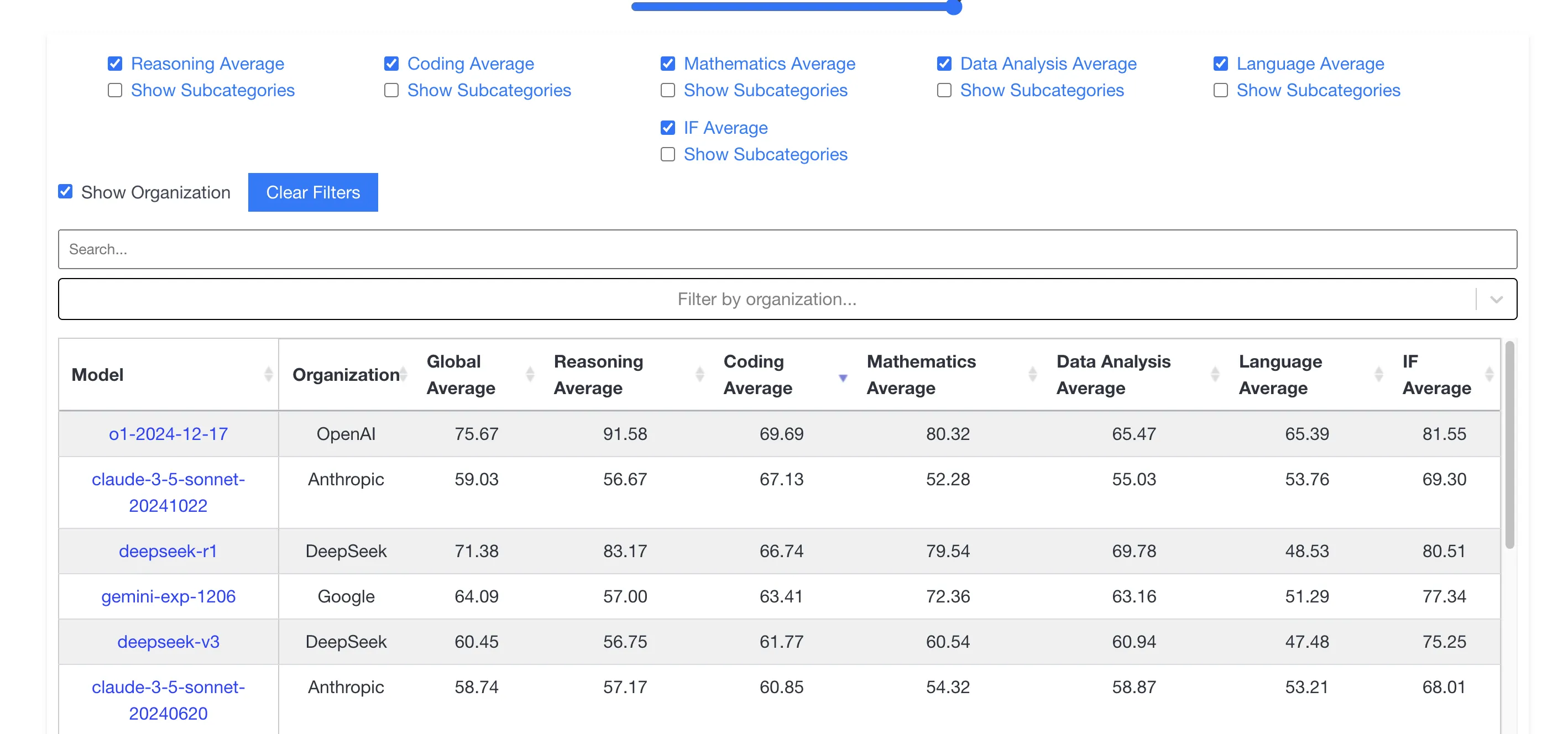Enable Show Subcategories under Reasoning Average
The image size is (1568, 734).
115,90
